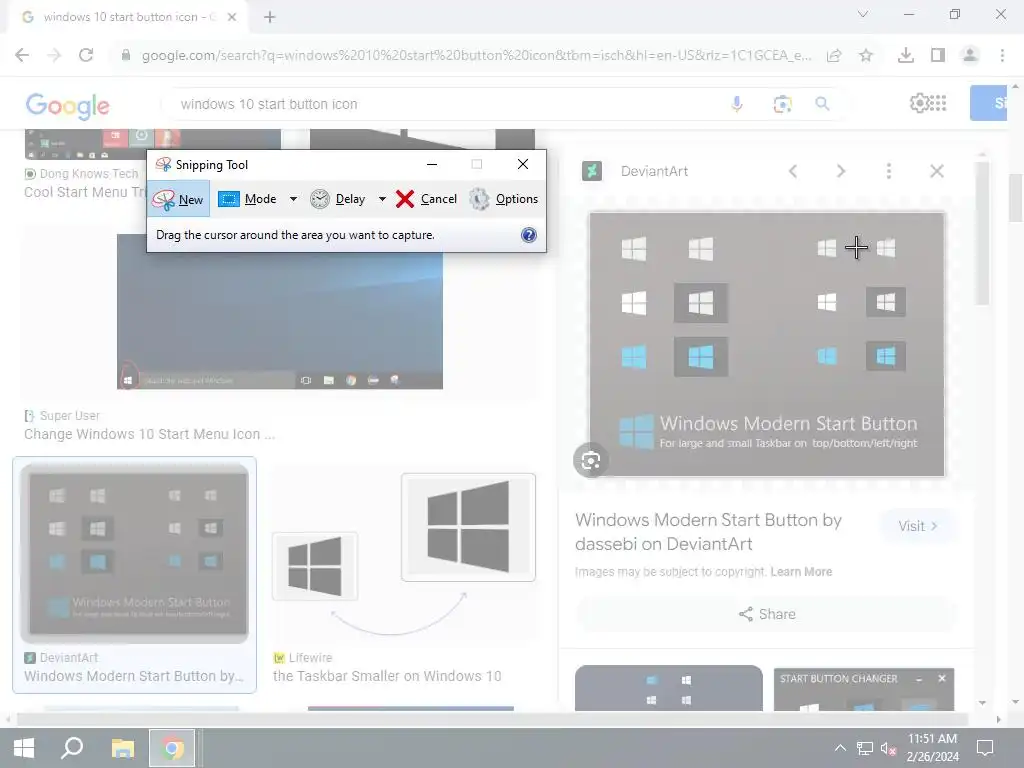Open Change Windows 10 Start Menu Icon link
The width and height of the screenshot is (1024, 768).
(150, 434)
